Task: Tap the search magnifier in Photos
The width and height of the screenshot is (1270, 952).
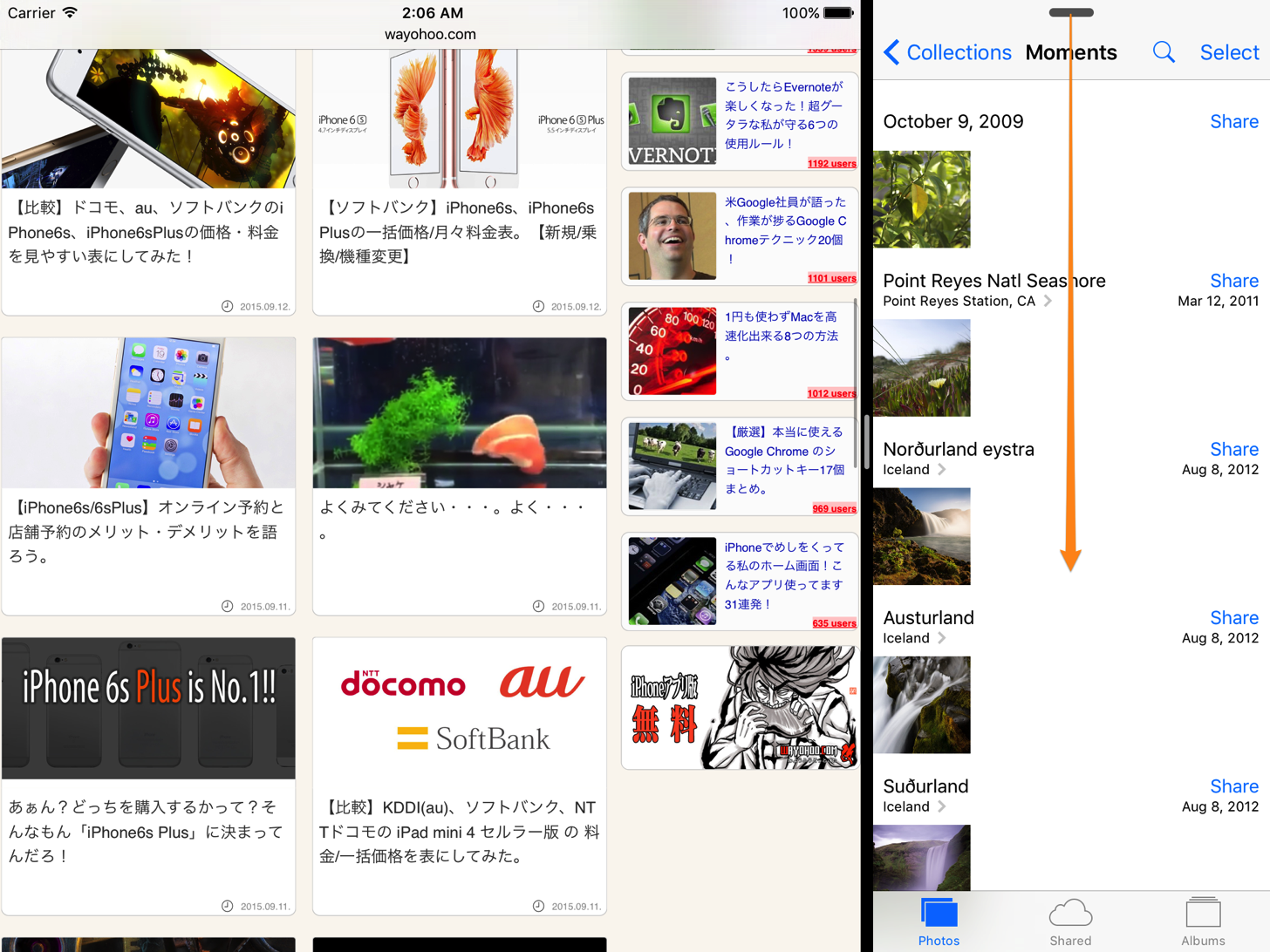Action: [x=1164, y=52]
